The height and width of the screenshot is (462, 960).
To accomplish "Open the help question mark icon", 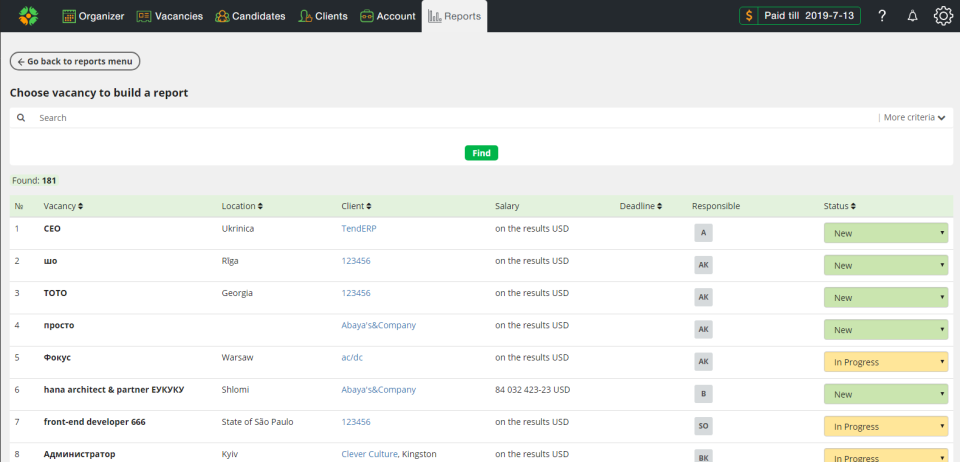I will (x=882, y=16).
